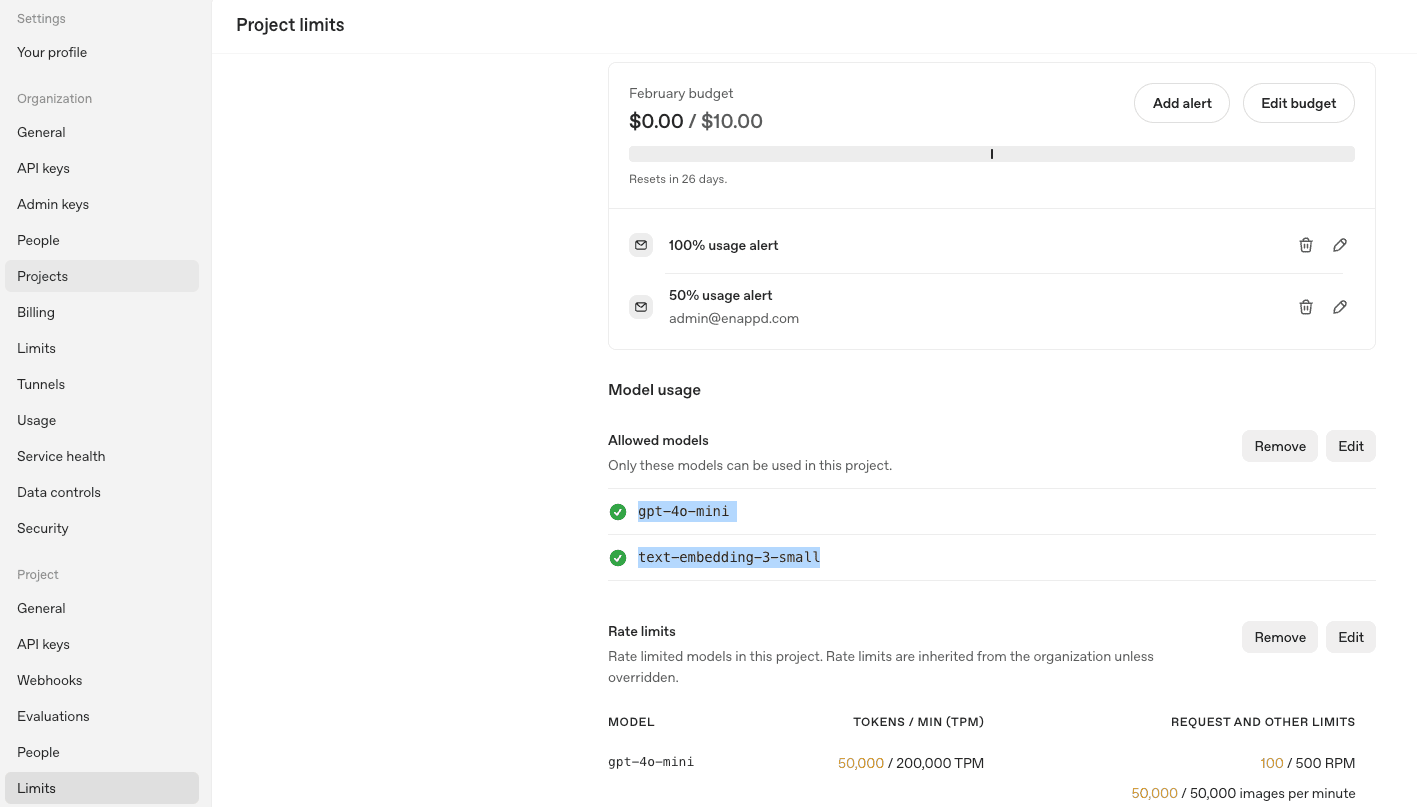
Task: Open edit pencil for 100% usage alert
Action: click(1340, 244)
